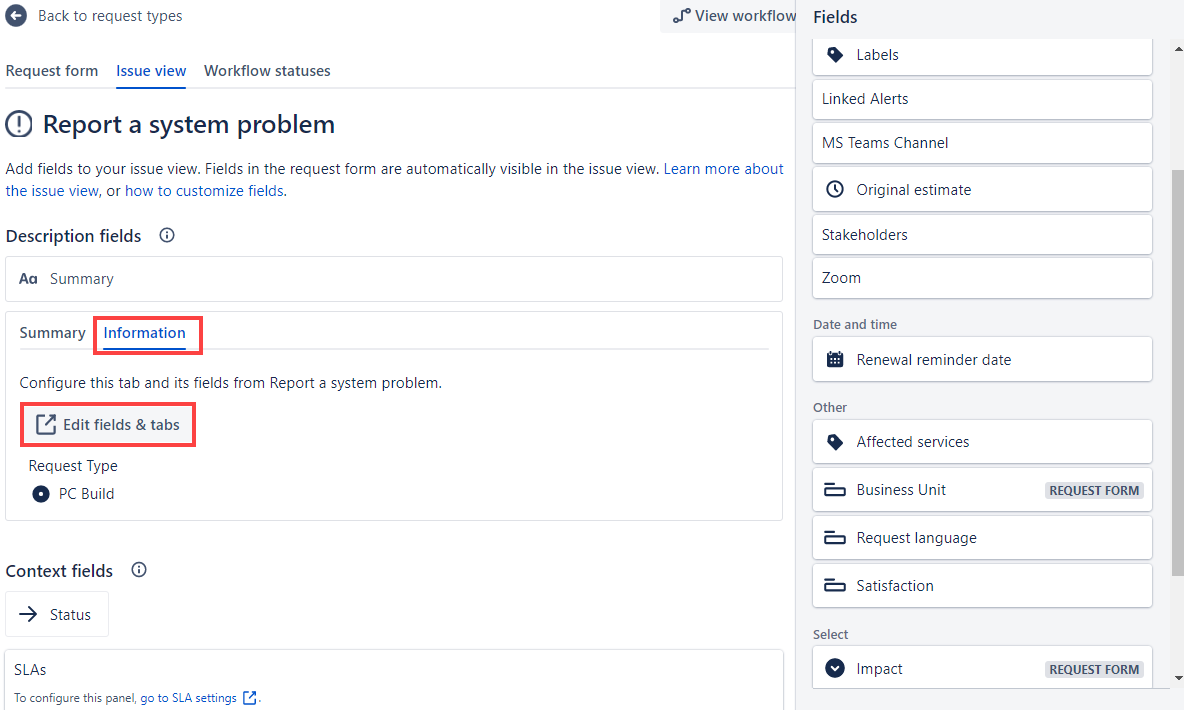Click Back to request types
The width and height of the screenshot is (1184, 710).
[110, 16]
